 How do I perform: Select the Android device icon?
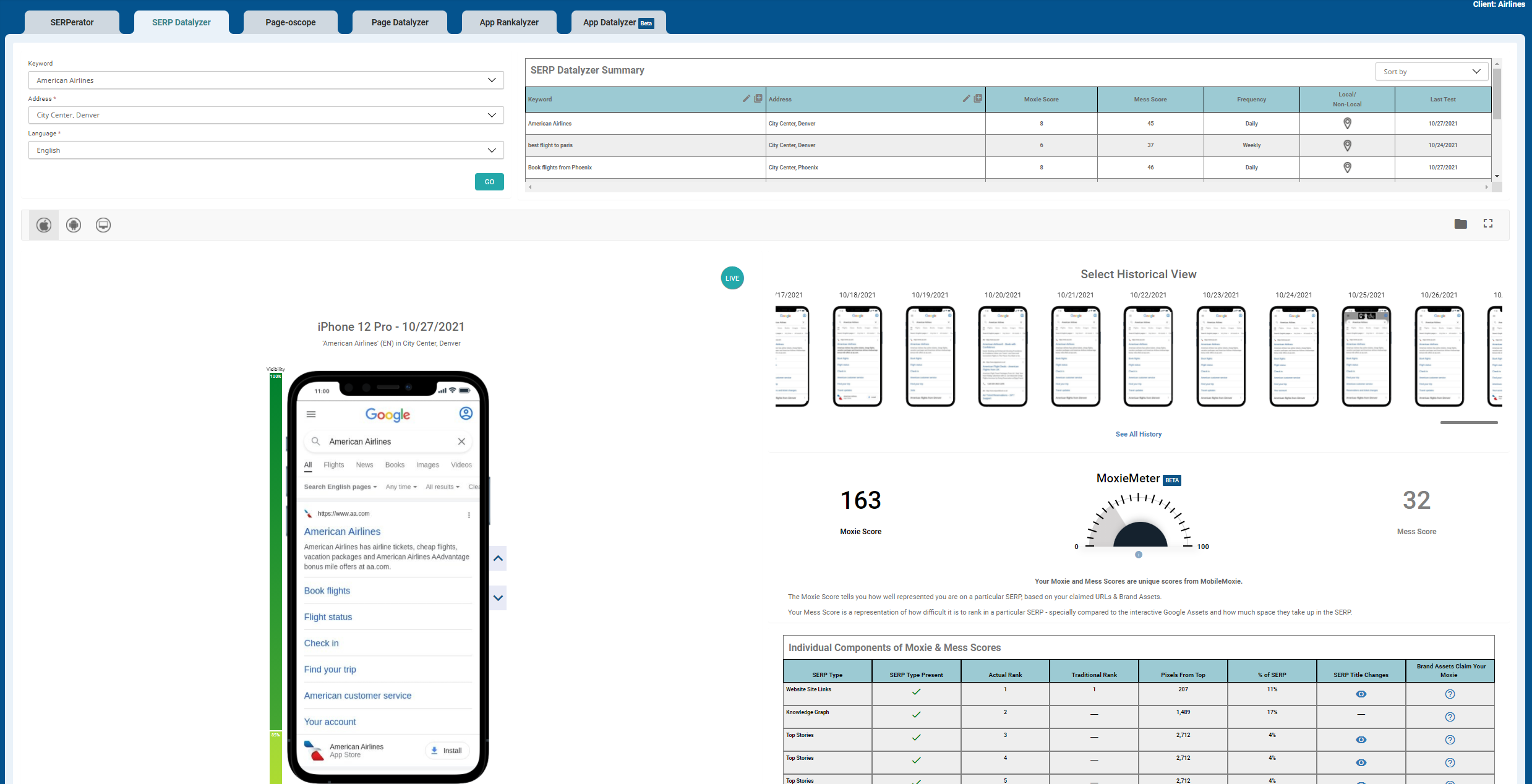[x=74, y=225]
